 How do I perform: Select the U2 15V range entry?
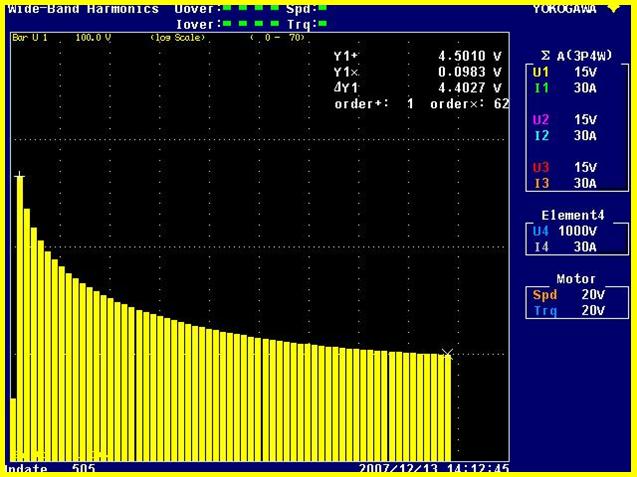(x=565, y=119)
